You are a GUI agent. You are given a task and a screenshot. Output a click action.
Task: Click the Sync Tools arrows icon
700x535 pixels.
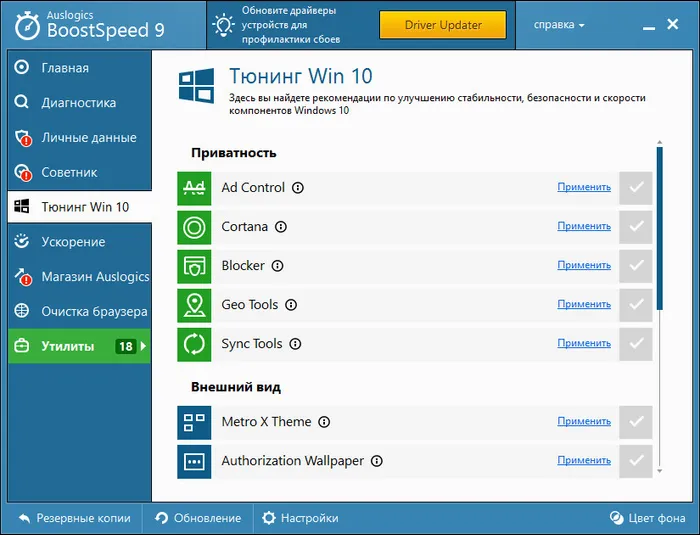(194, 344)
